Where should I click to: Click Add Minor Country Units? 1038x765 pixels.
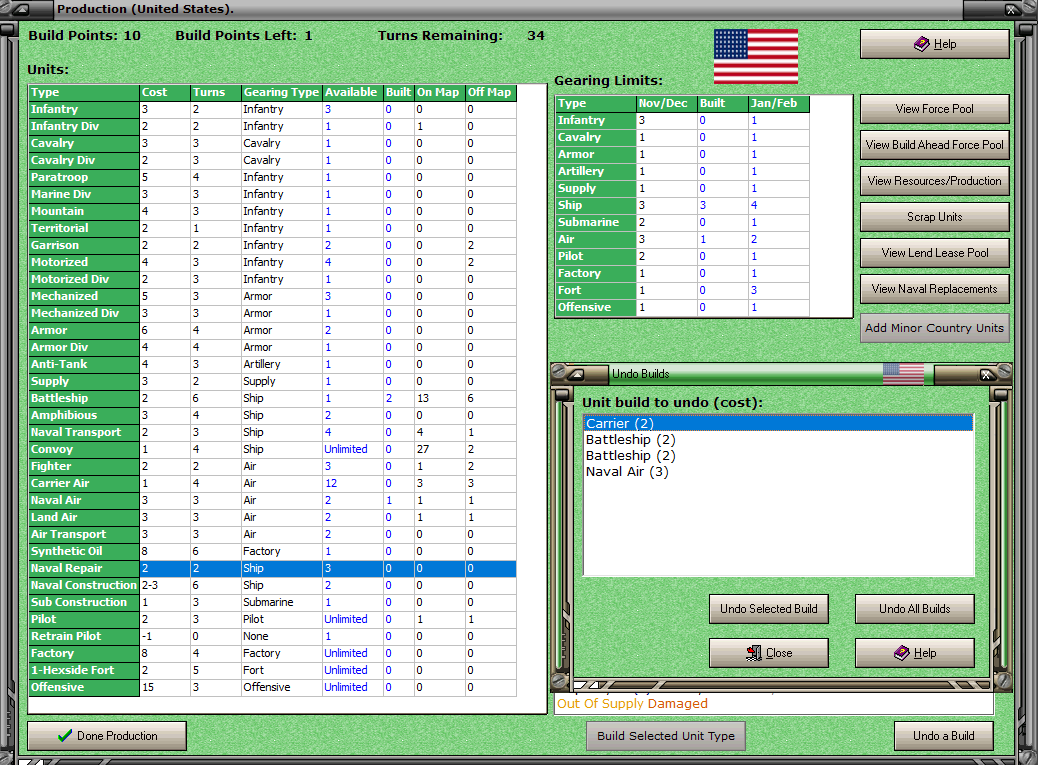tap(934, 328)
